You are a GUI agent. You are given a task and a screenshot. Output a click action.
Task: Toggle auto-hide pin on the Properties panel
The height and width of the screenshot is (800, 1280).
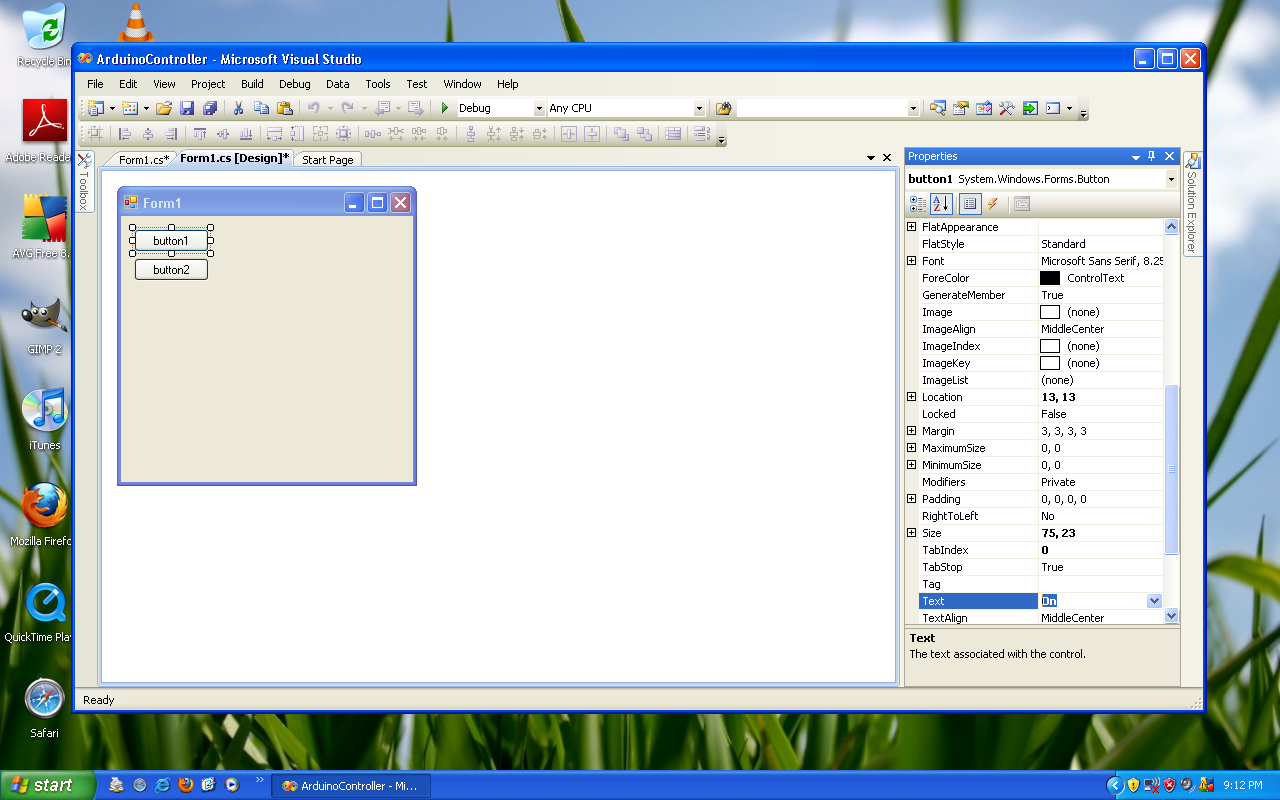[1152, 156]
